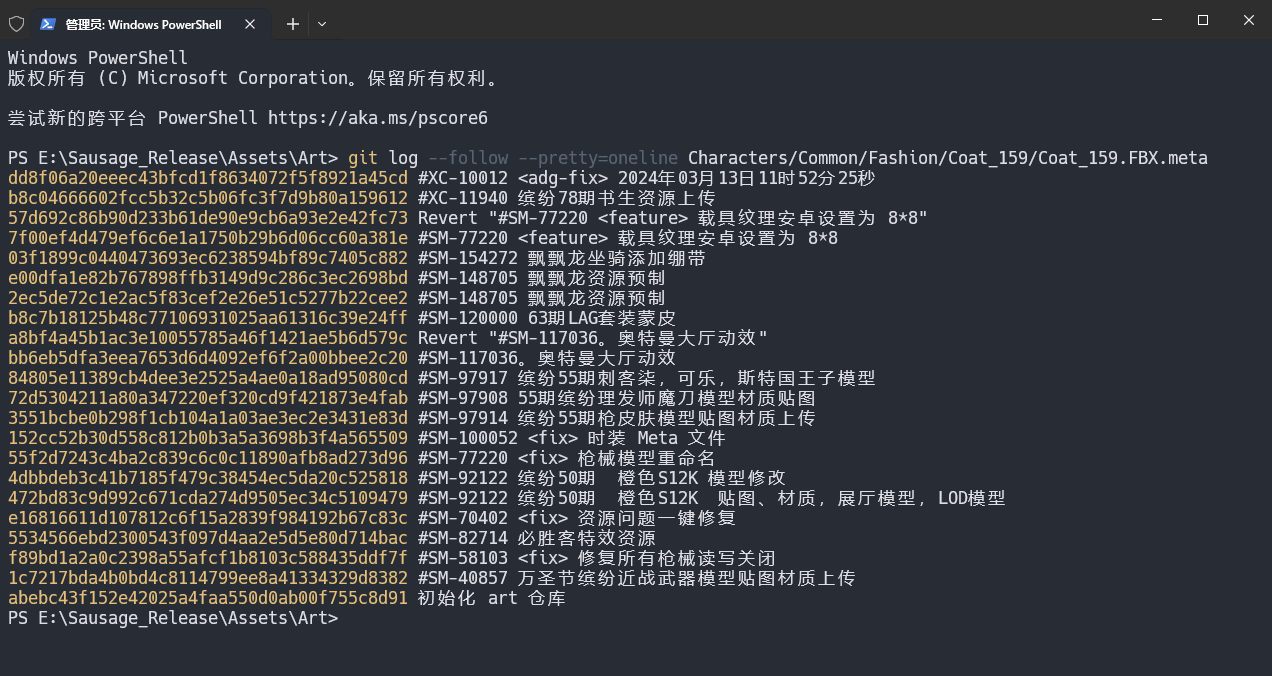Screen dimensions: 1272x676
Task: Expand the new-tab profile dropdown chevron
Action: point(321,23)
